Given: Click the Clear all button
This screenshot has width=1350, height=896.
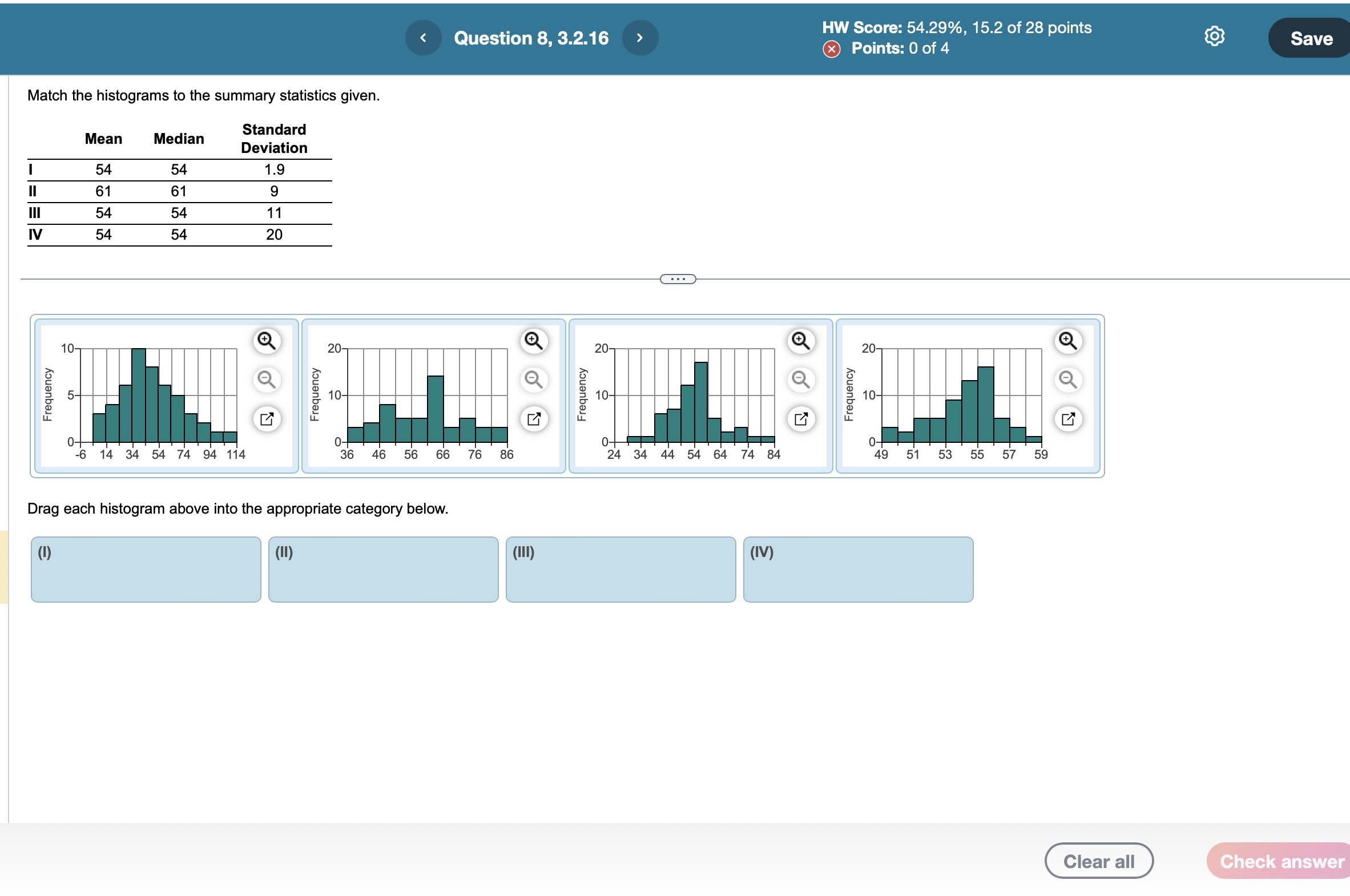Looking at the screenshot, I should pyautogui.click(x=1098, y=860).
